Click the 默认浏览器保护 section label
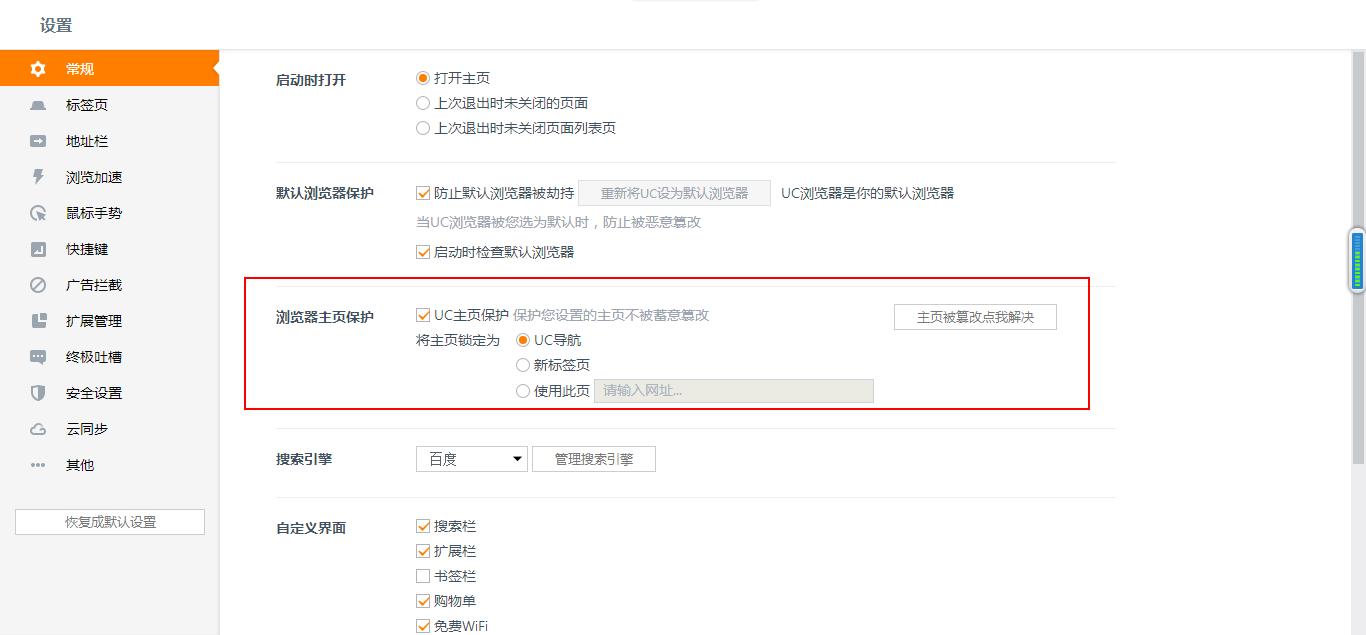Viewport: 1366px width, 635px height. pos(325,193)
